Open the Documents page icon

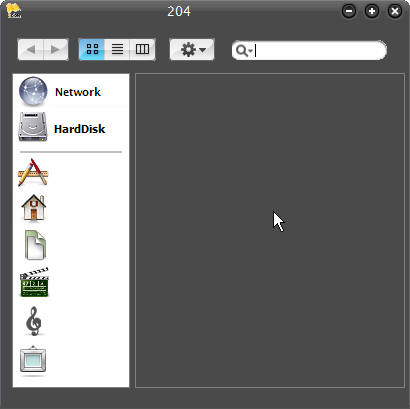pyautogui.click(x=35, y=245)
